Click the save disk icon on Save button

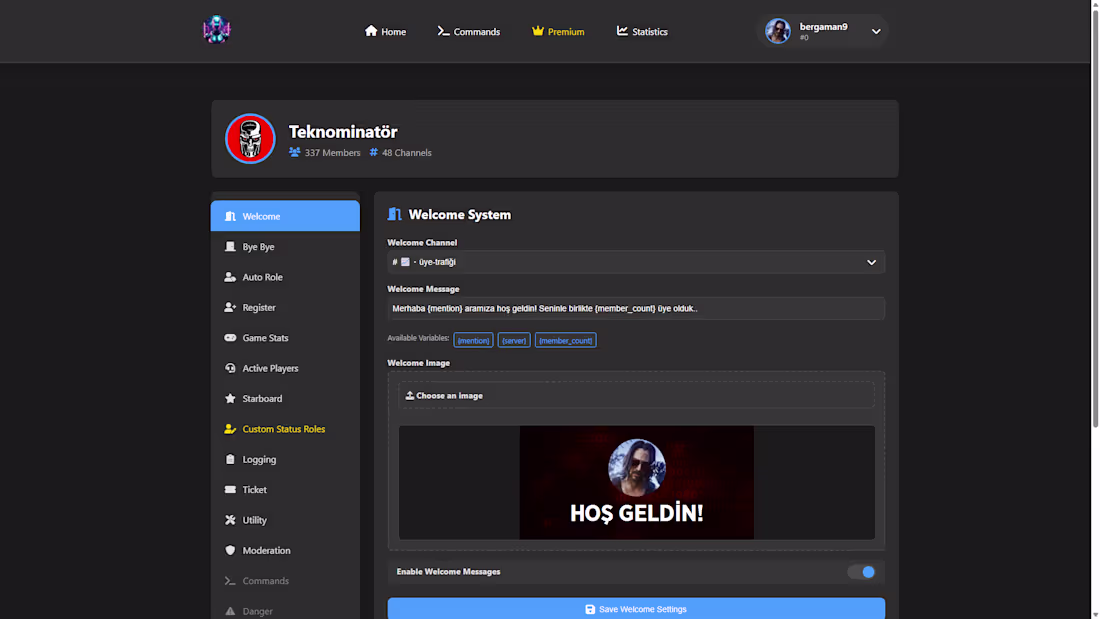coord(590,609)
